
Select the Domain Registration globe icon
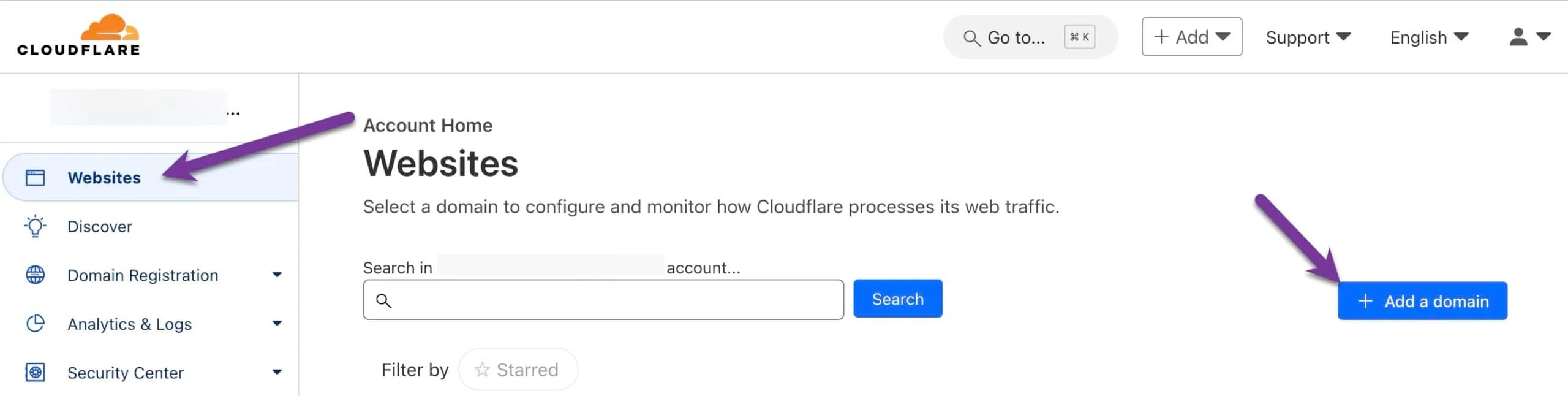point(36,275)
